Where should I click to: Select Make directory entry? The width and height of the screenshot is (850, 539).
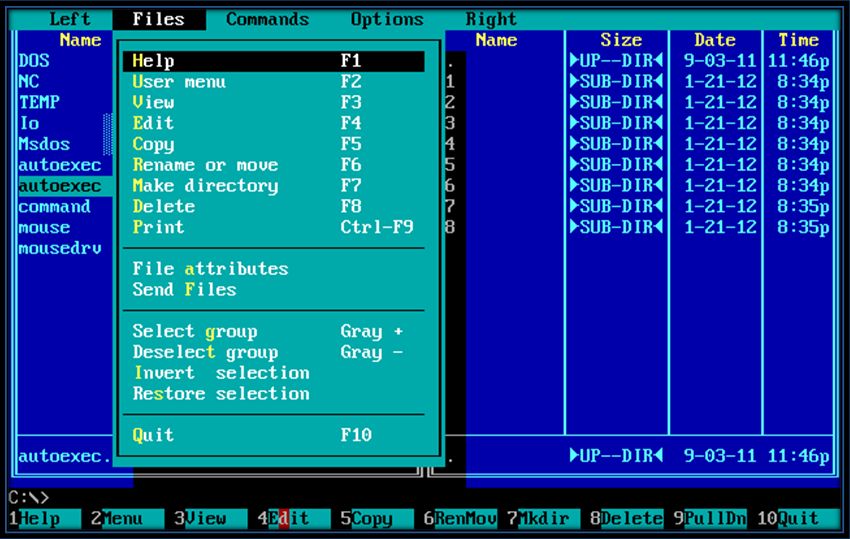pyautogui.click(x=274, y=185)
